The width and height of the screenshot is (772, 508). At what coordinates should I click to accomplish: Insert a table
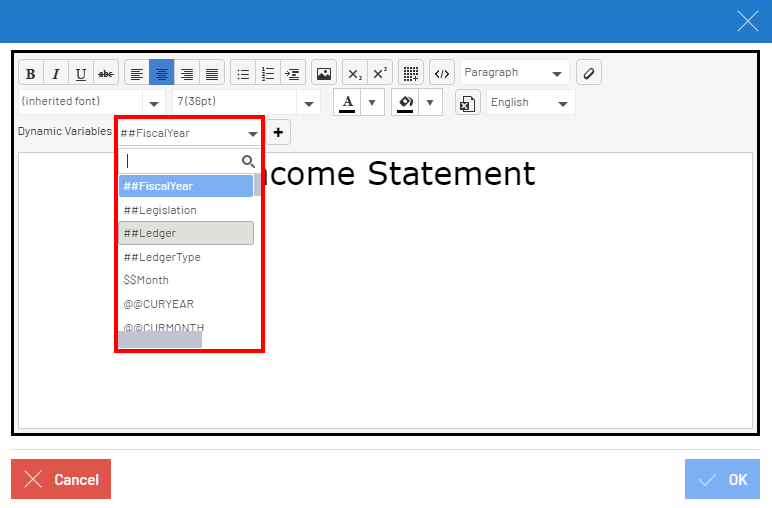coord(410,73)
